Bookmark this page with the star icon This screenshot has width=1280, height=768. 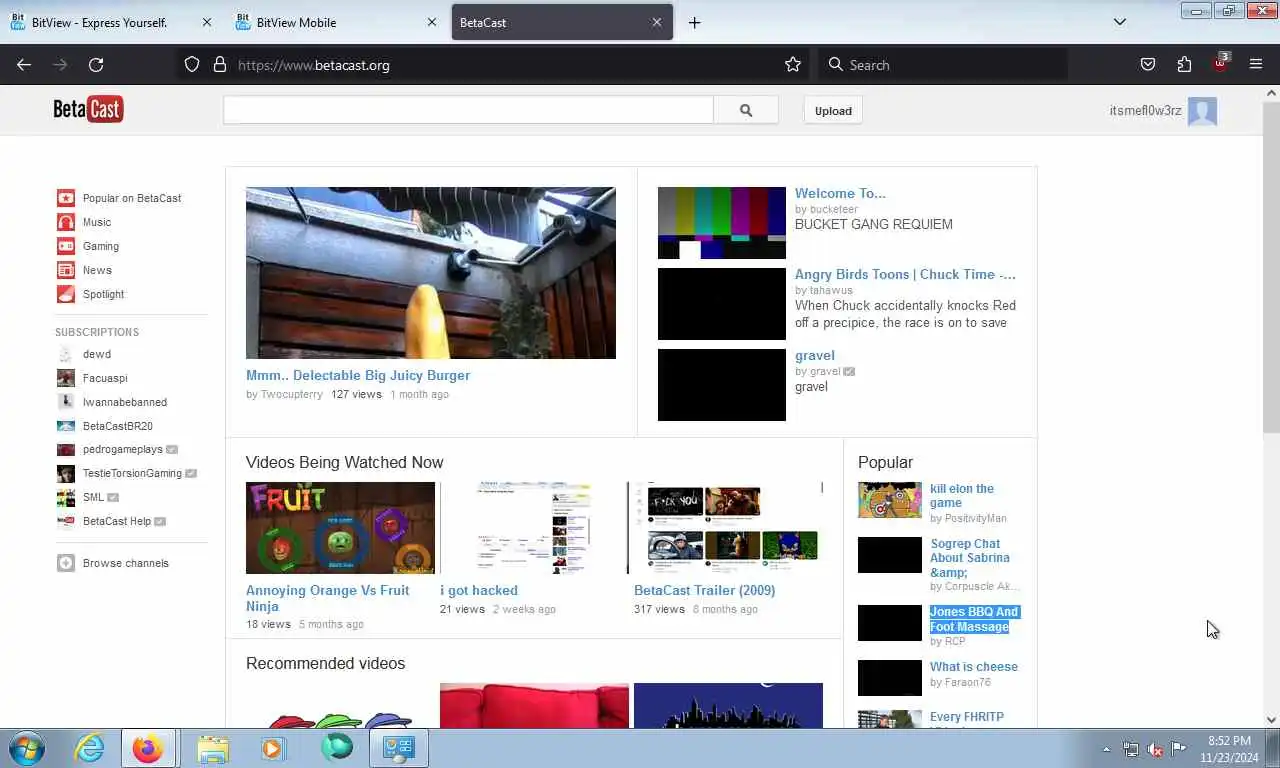coord(793,65)
